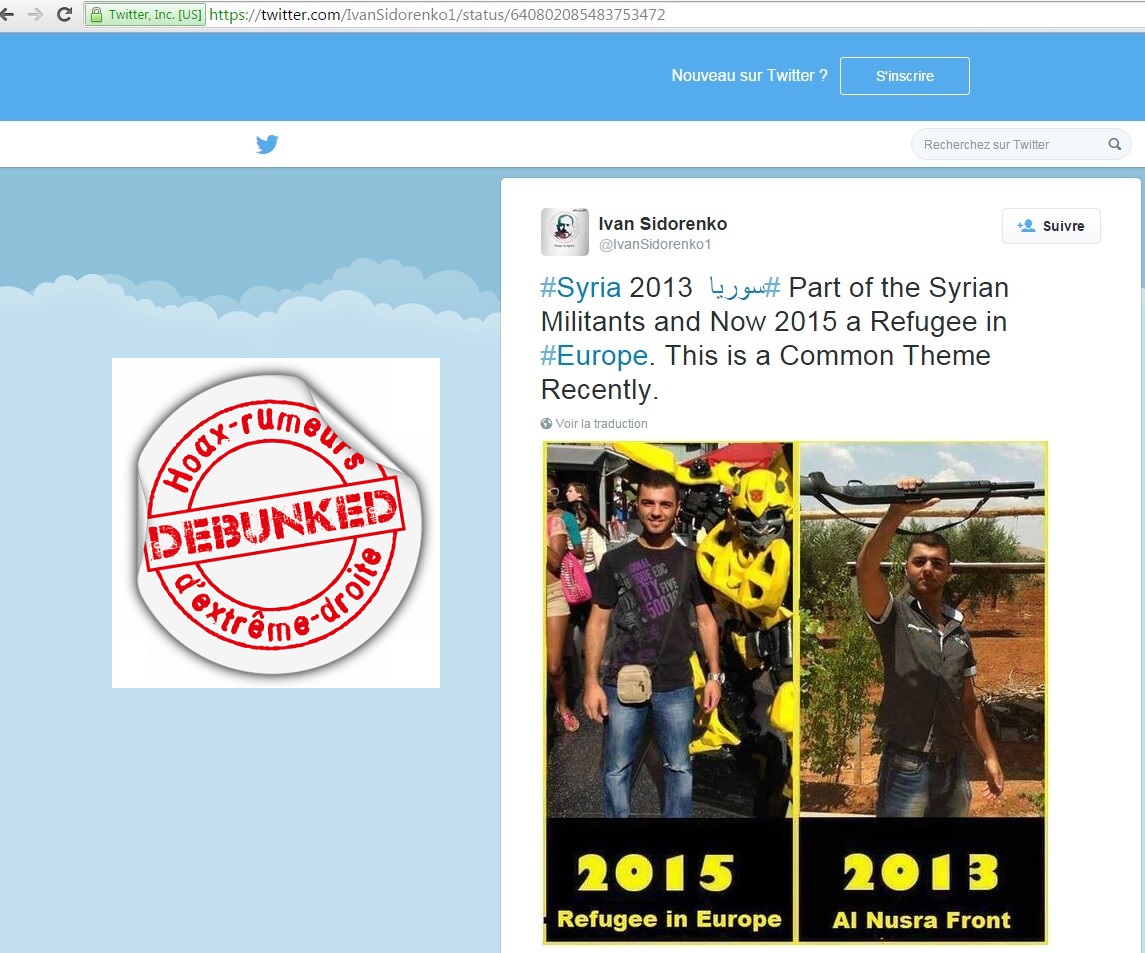
Task: Open the 2015 Refugee in Europe photo
Action: pos(669,692)
